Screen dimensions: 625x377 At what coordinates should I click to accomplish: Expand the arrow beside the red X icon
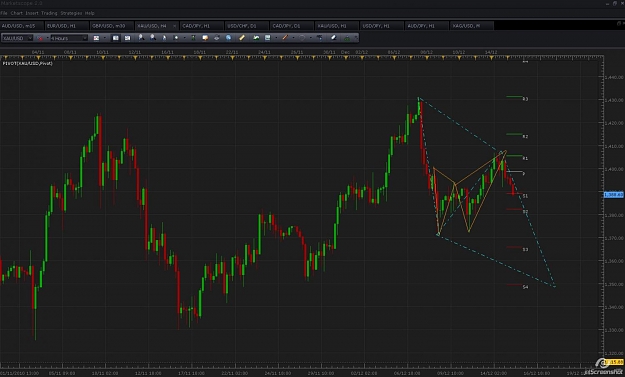47,38
